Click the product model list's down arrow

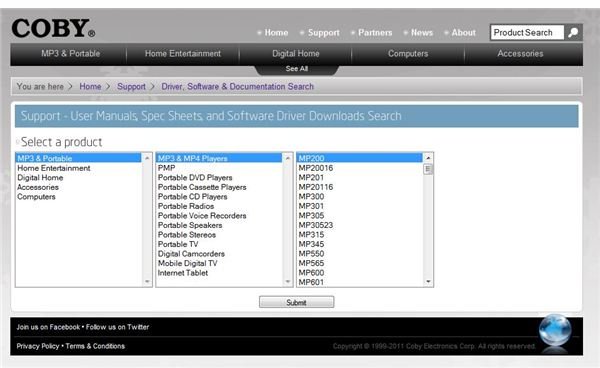coord(428,282)
